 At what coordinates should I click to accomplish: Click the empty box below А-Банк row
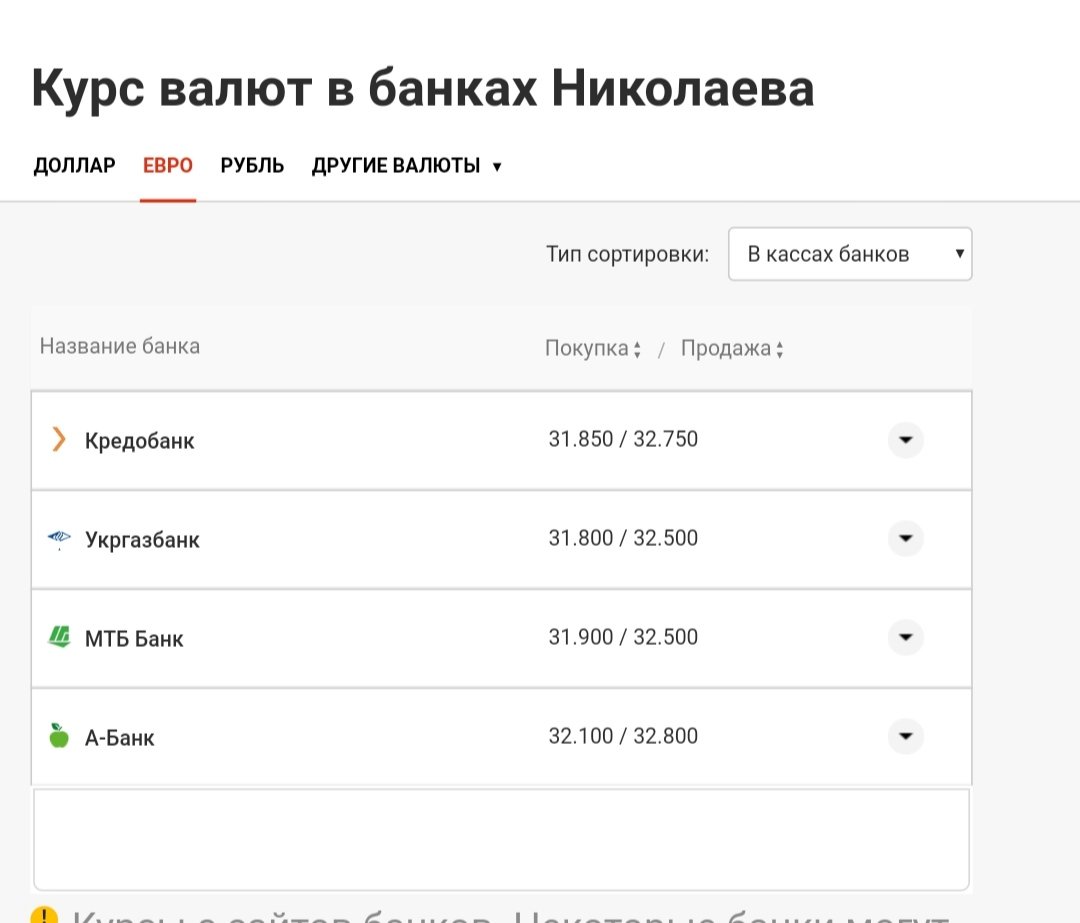click(x=501, y=840)
